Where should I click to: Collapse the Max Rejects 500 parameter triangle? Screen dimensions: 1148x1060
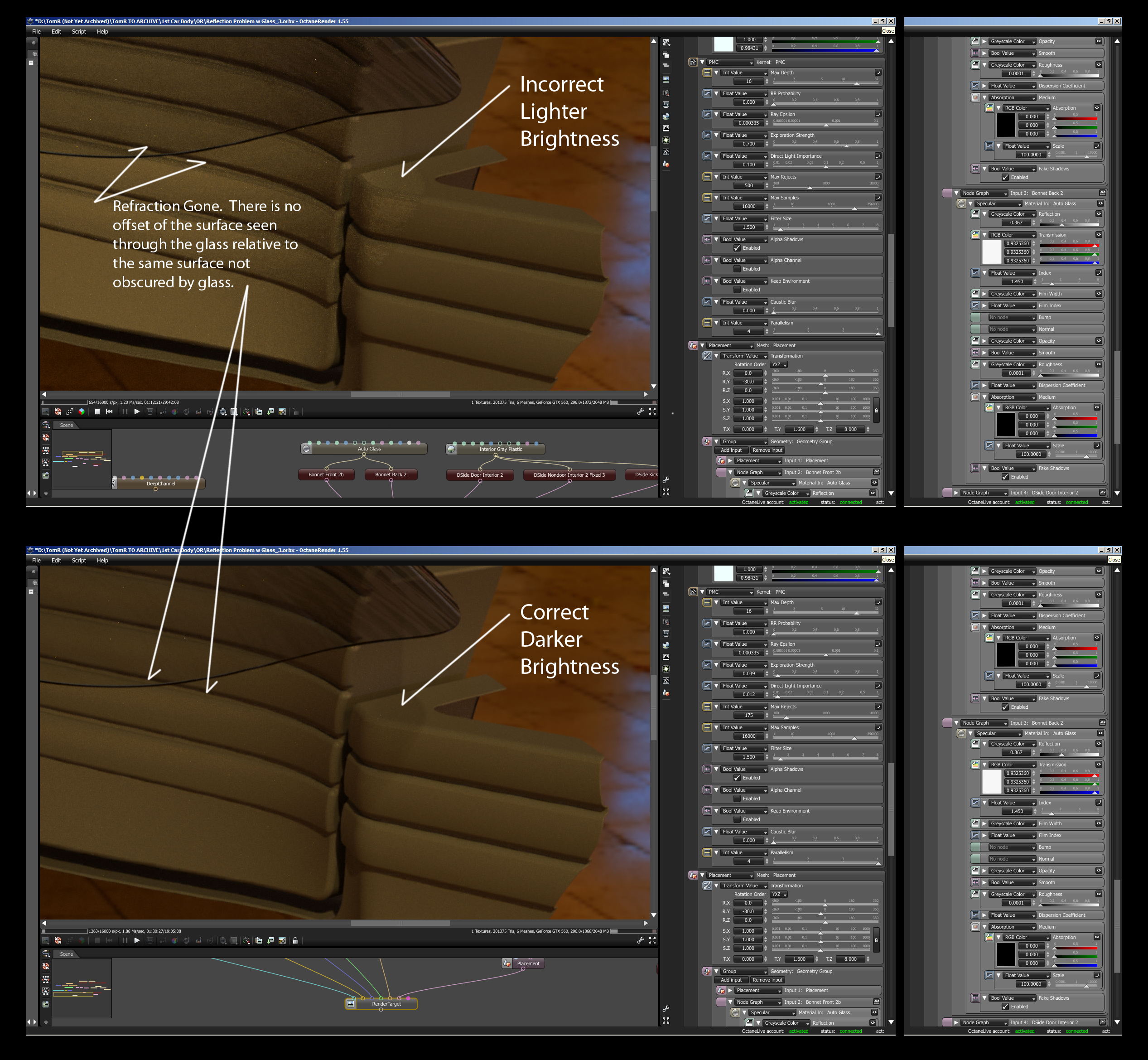[716, 177]
